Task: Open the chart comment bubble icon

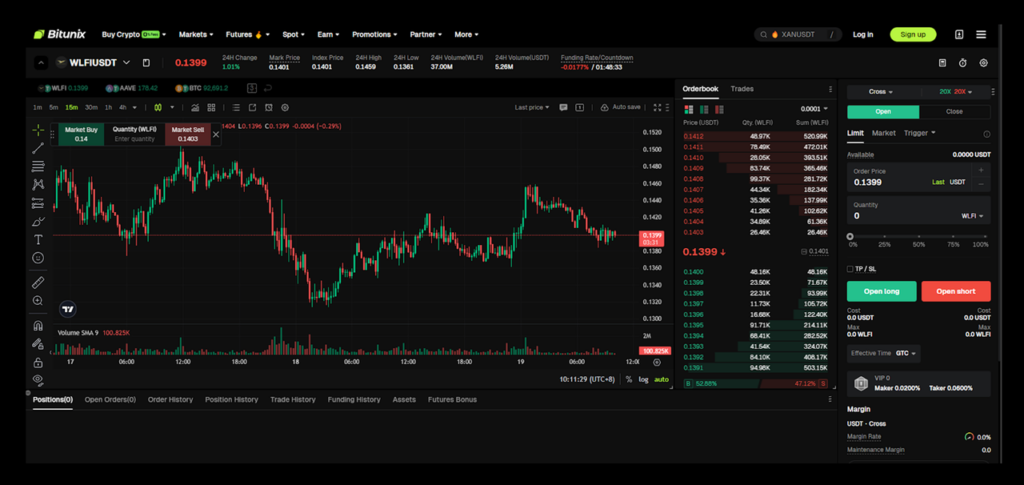Action: [563, 107]
